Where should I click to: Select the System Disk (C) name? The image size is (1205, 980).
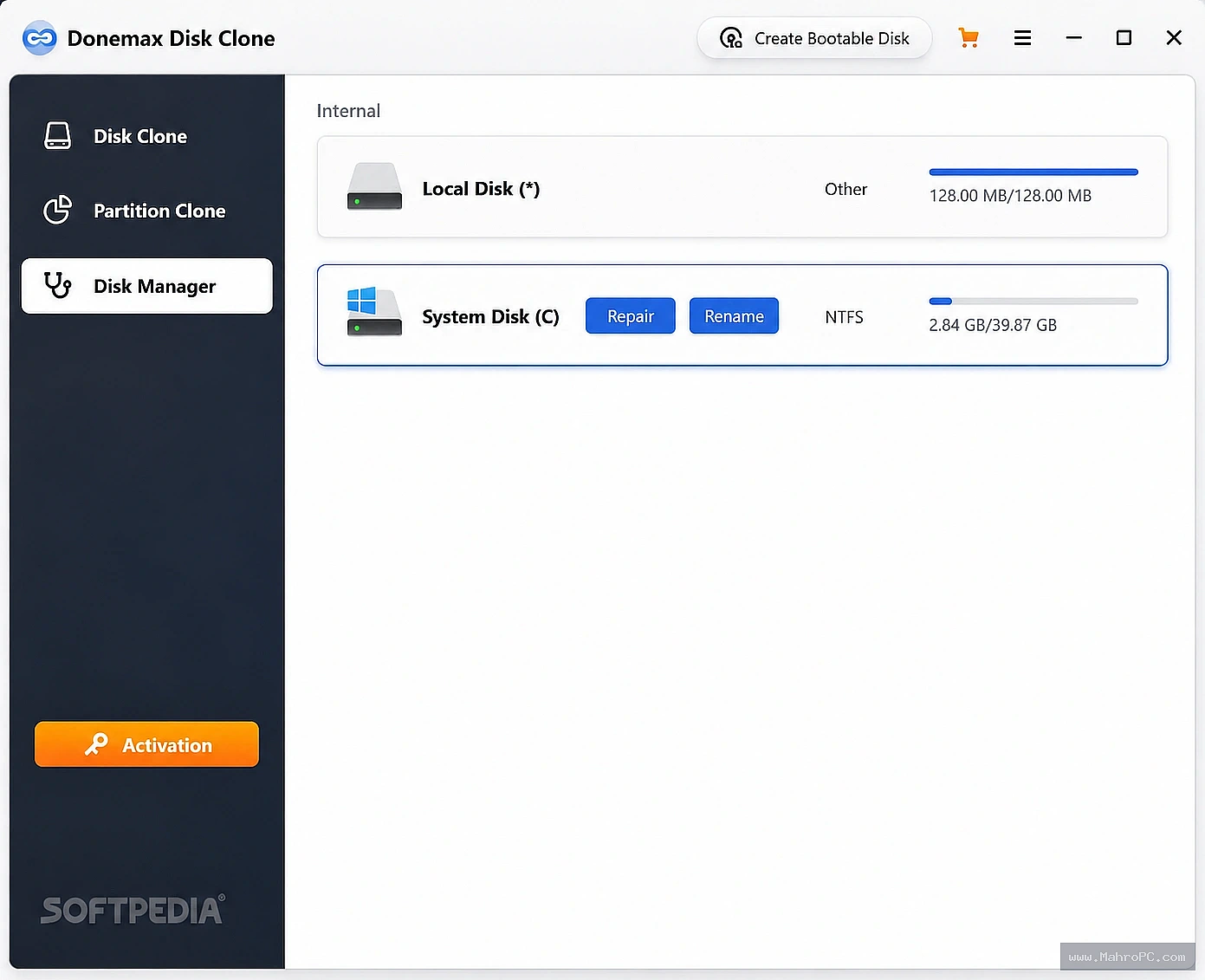(x=490, y=317)
